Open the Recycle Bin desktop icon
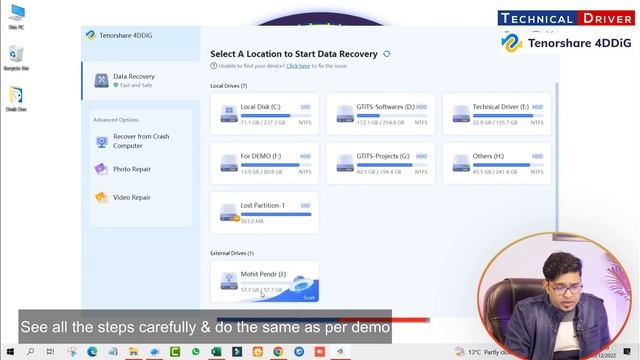 point(16,58)
